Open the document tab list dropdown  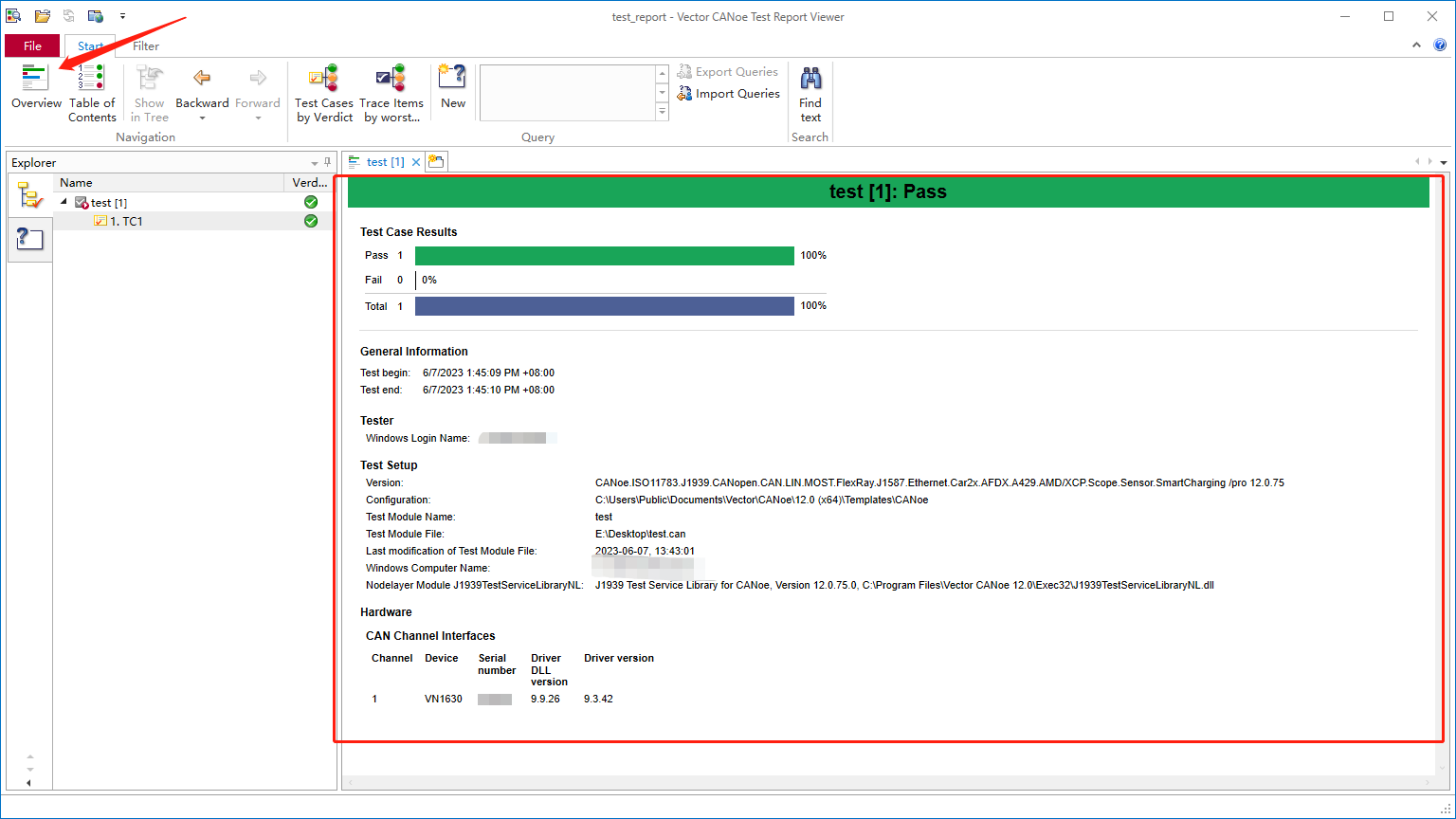pos(1444,162)
